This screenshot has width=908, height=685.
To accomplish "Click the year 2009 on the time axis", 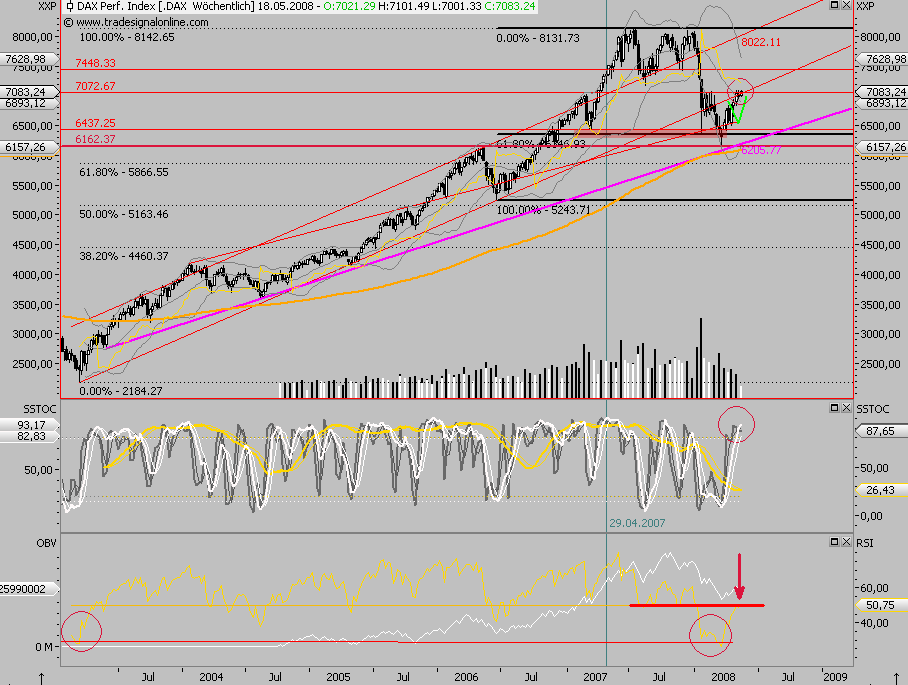I will 835,677.
